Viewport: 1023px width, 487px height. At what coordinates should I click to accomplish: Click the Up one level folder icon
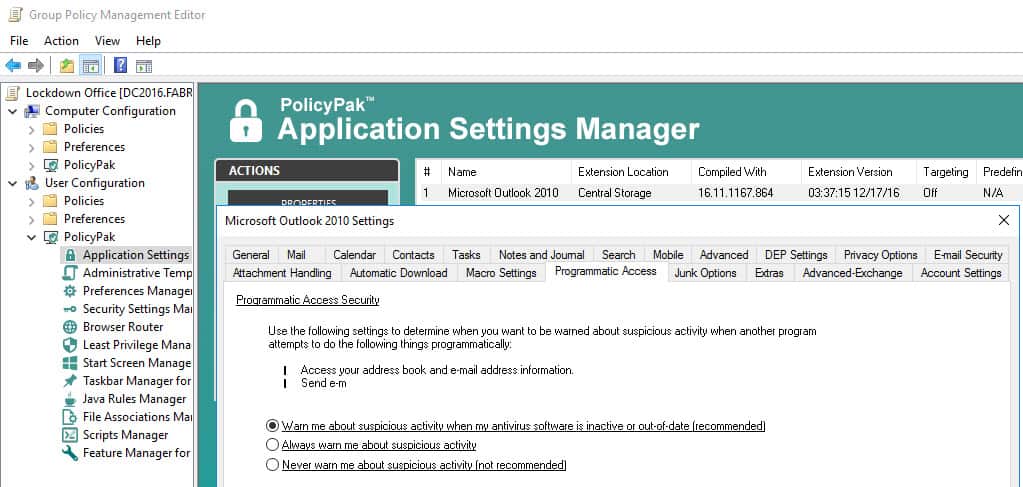coord(67,65)
